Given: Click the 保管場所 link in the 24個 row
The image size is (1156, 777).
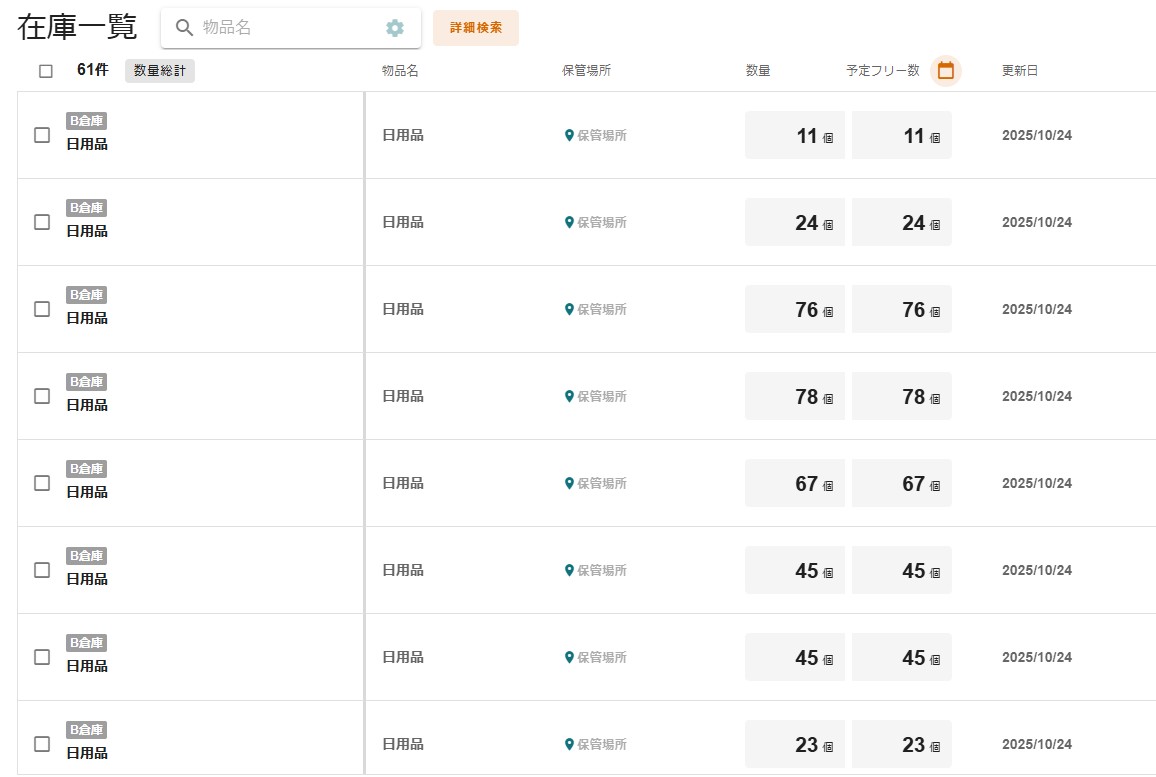Looking at the screenshot, I should click(601, 223).
